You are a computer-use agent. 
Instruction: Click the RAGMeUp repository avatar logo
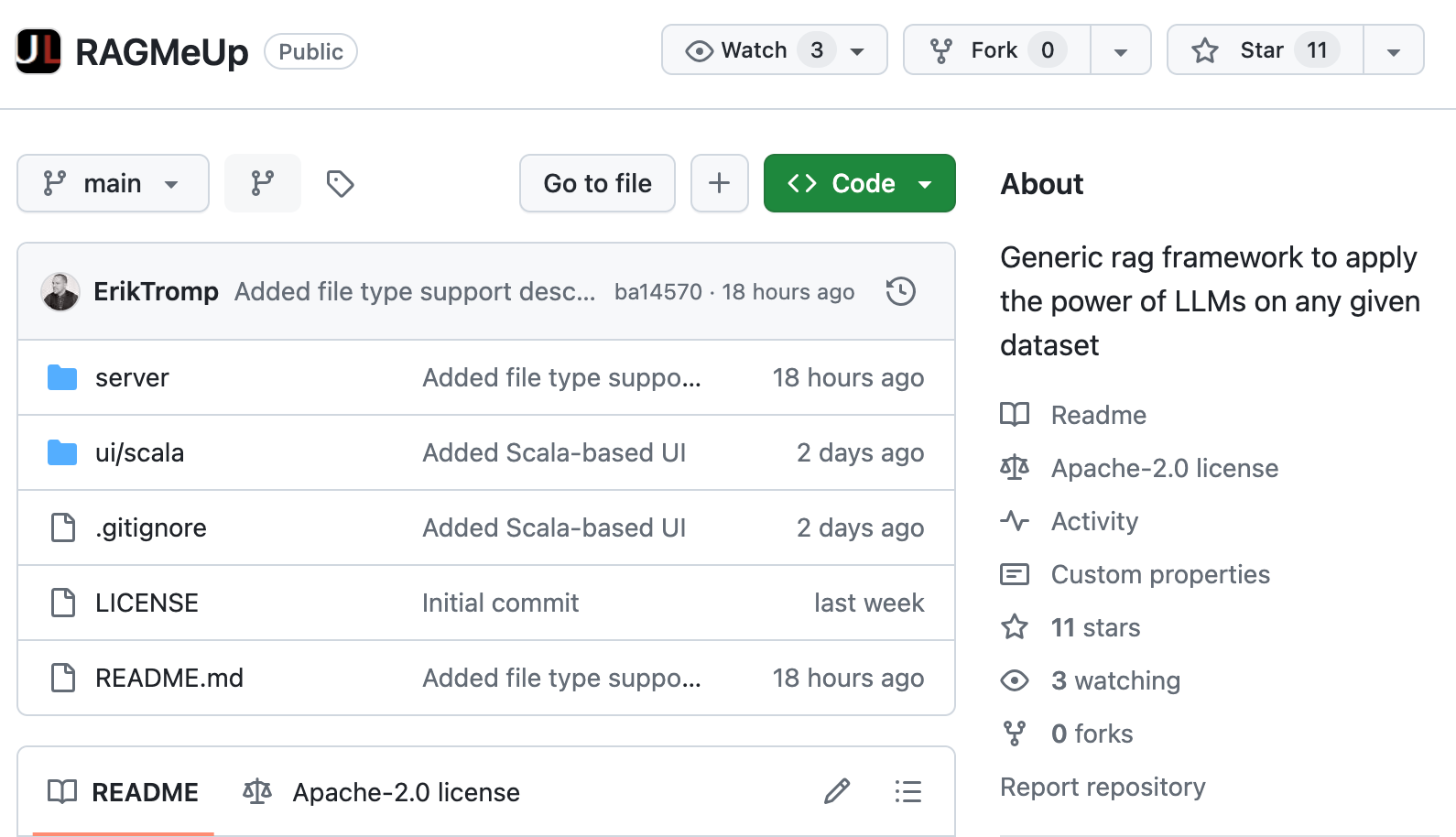(x=38, y=51)
